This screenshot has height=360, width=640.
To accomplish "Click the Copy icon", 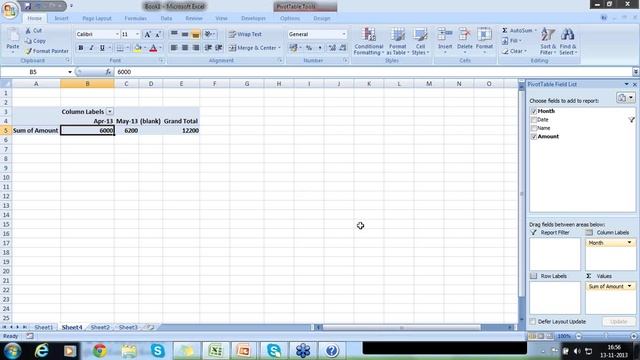I will (x=28, y=41).
